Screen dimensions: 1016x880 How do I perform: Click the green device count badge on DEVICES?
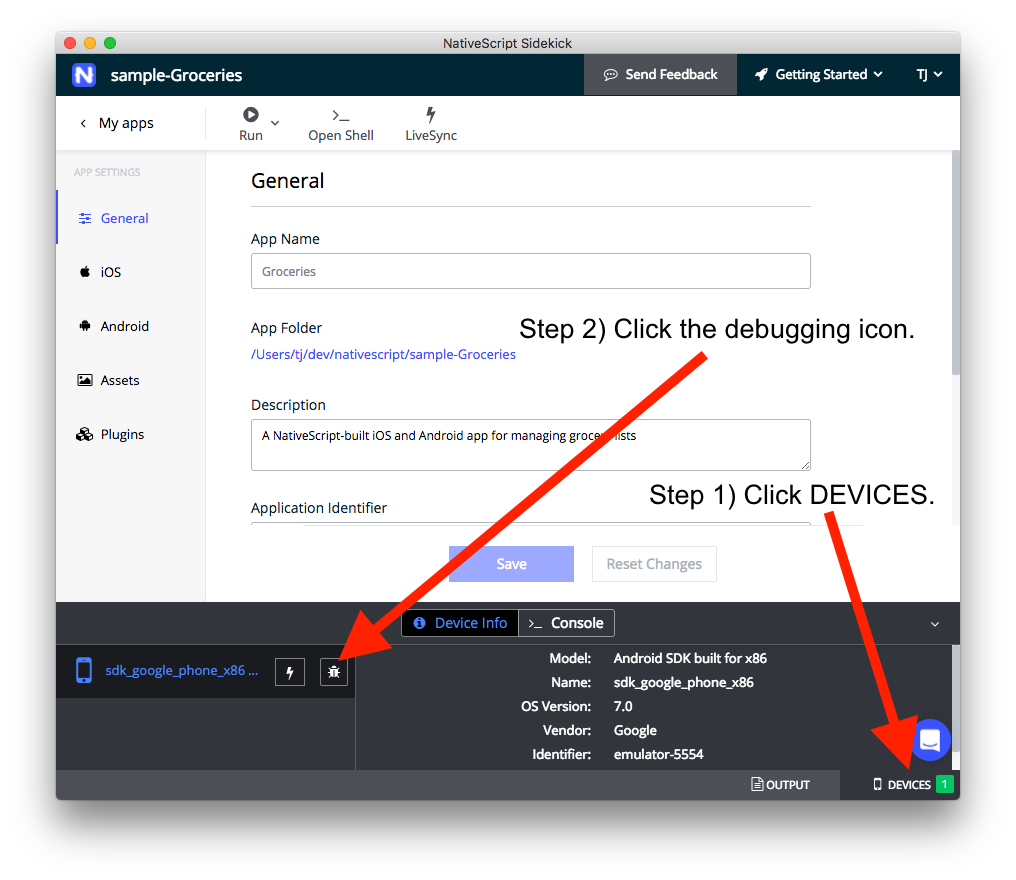pos(944,784)
